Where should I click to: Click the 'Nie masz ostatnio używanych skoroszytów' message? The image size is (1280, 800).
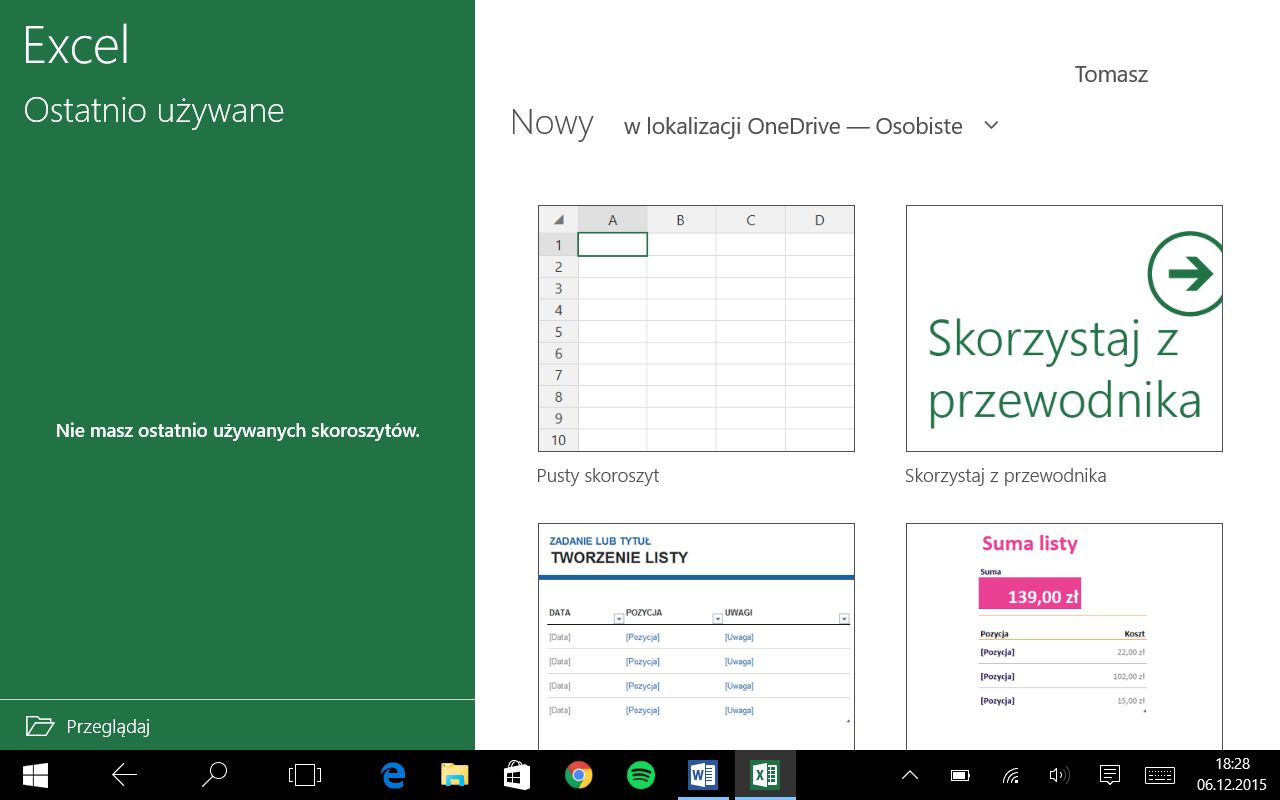(x=238, y=431)
